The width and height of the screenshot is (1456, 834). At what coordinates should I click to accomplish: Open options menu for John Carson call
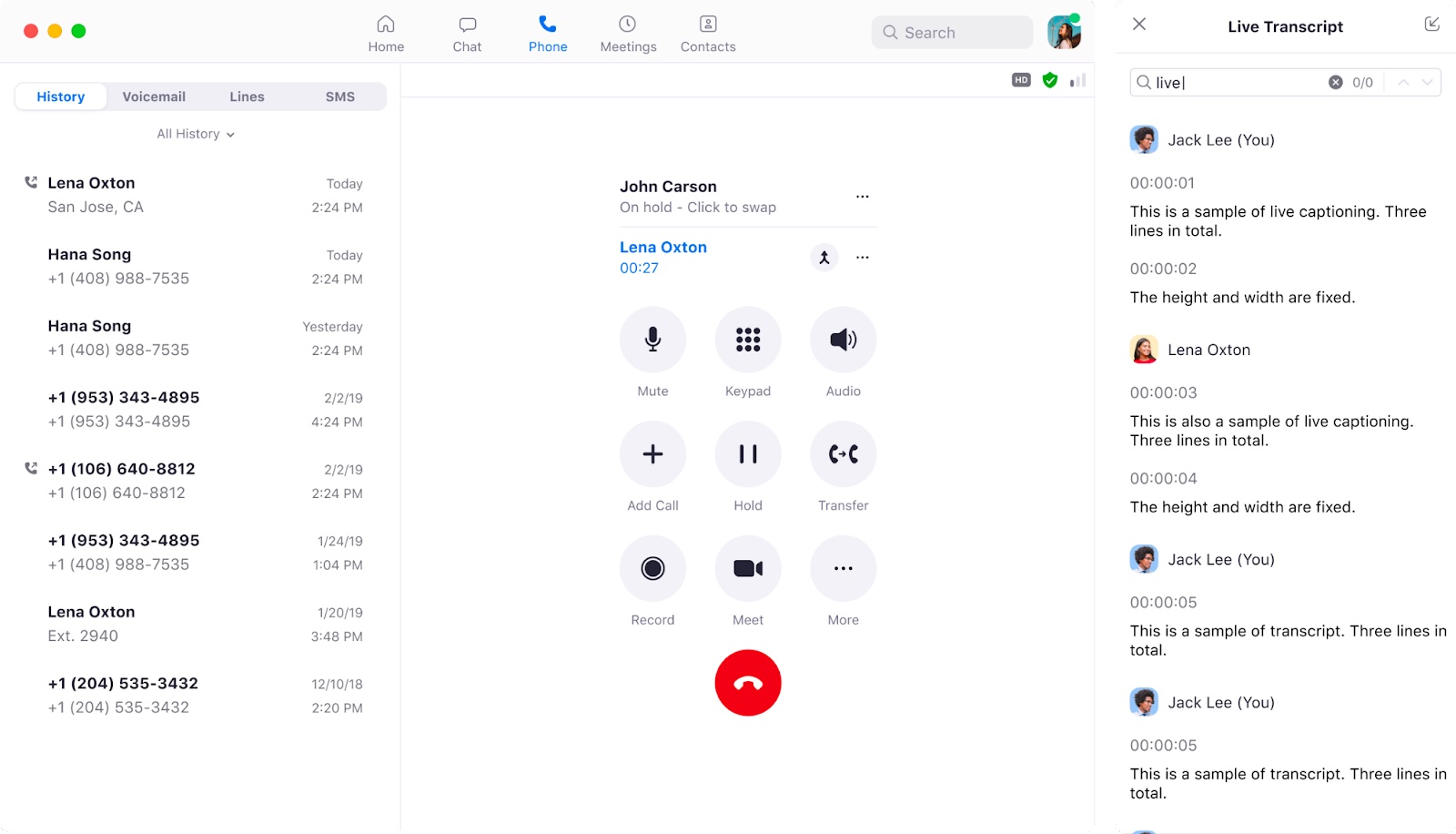coord(863,197)
